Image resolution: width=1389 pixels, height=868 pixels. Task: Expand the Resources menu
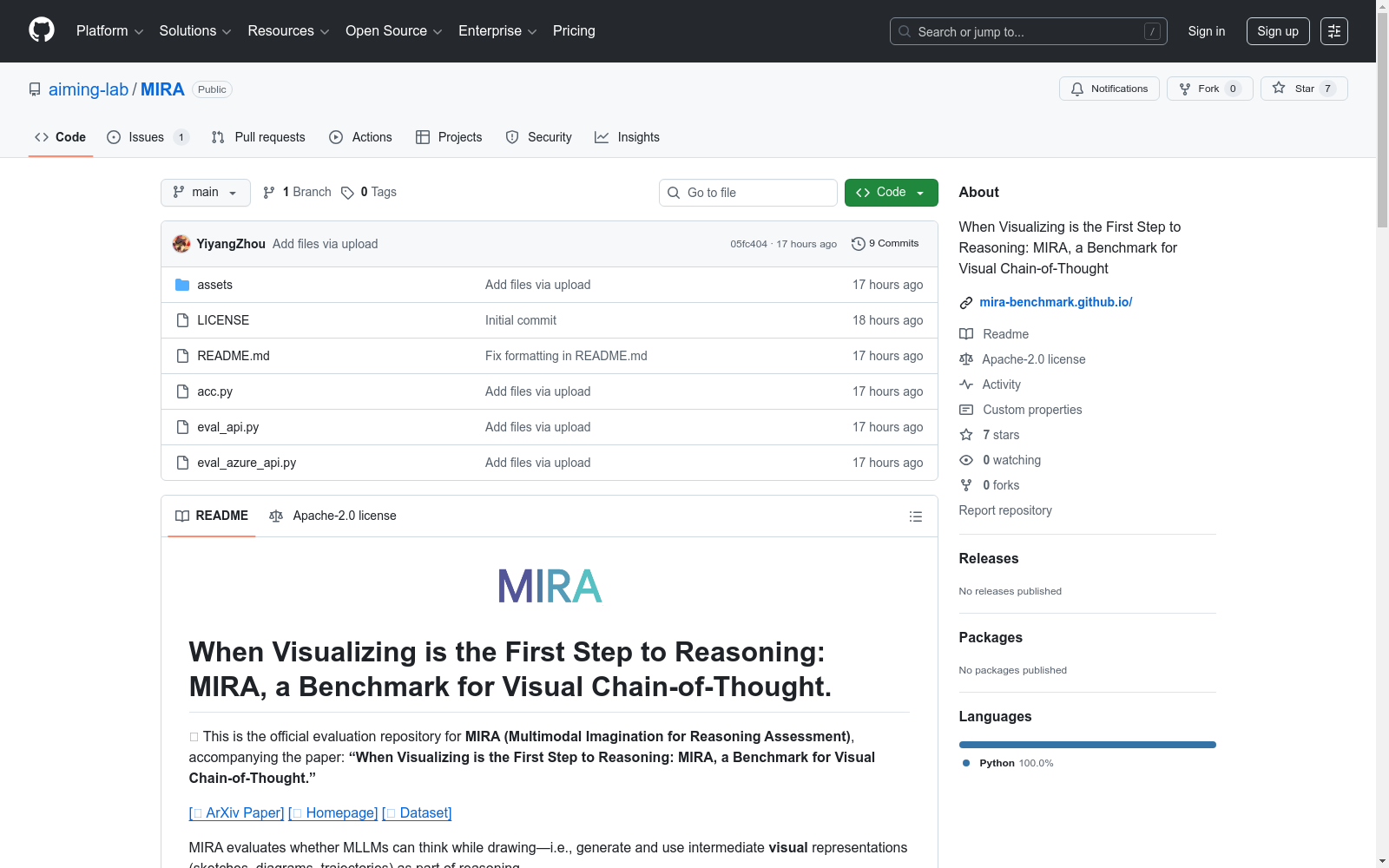click(288, 31)
